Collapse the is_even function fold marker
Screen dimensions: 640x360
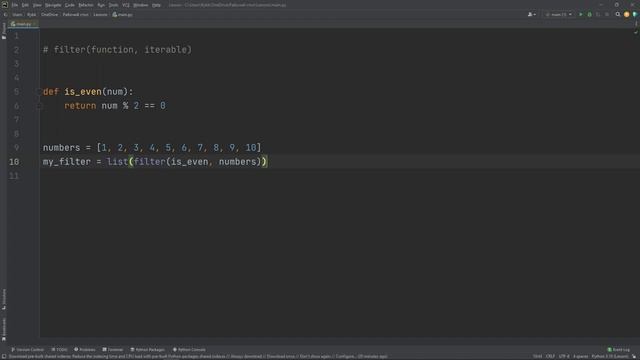40,92
